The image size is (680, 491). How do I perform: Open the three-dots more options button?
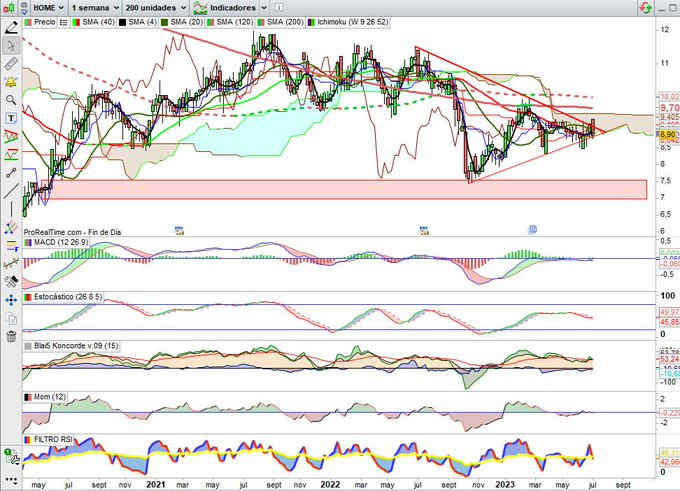11,481
